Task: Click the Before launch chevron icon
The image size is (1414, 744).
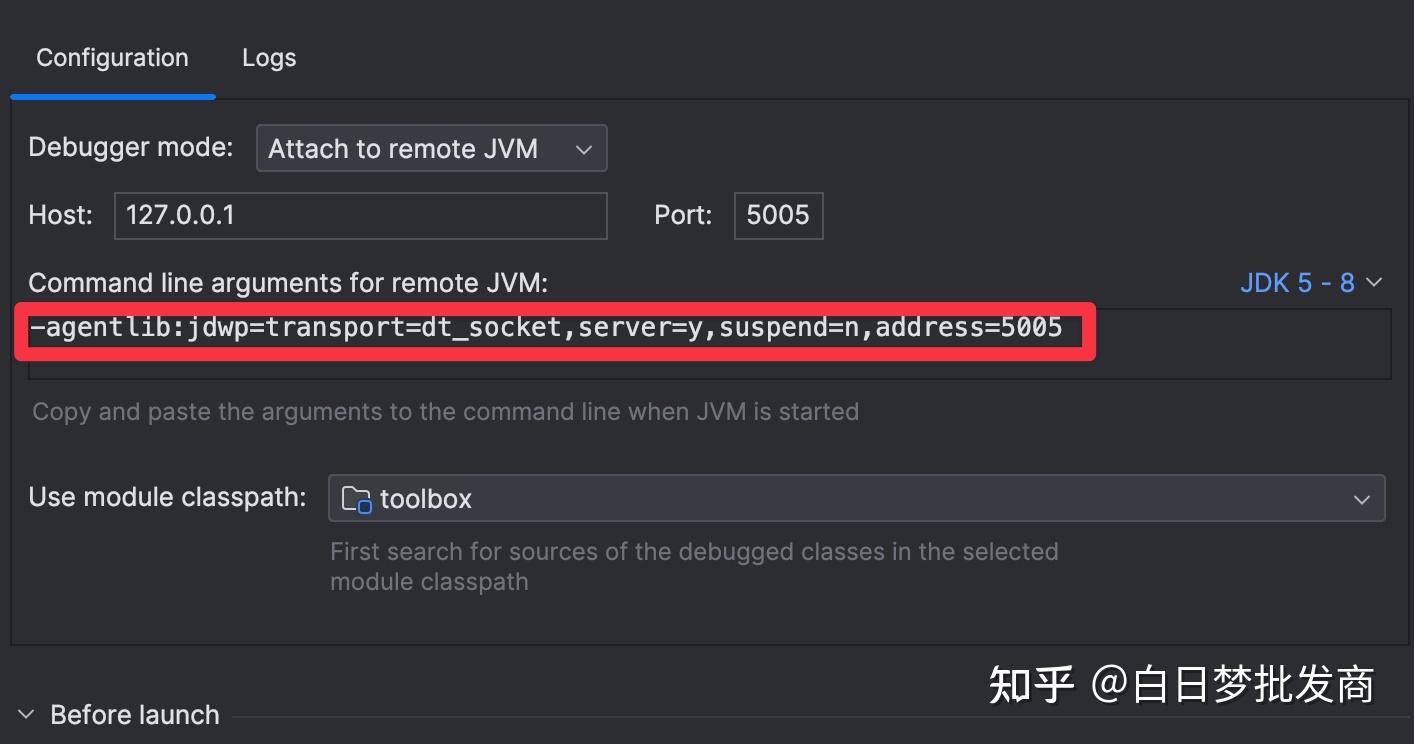Action: point(25,713)
